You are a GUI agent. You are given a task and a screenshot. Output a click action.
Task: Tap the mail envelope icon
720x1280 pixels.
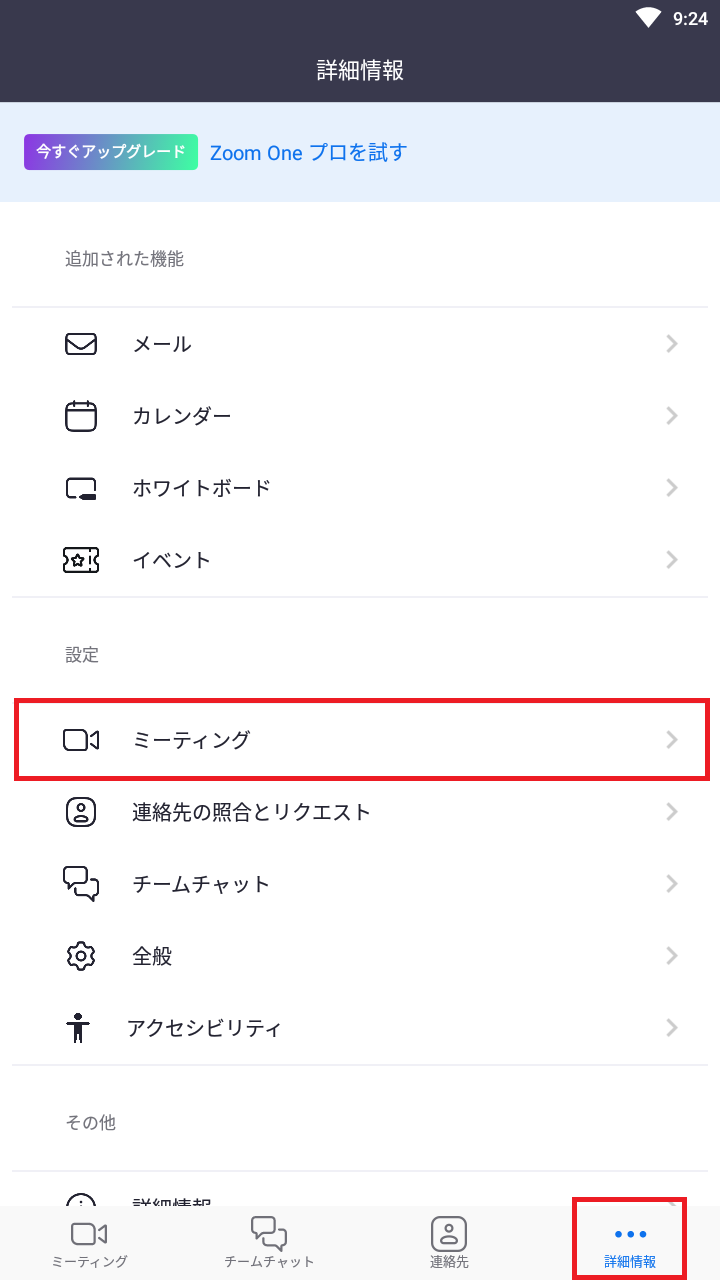(x=81, y=344)
